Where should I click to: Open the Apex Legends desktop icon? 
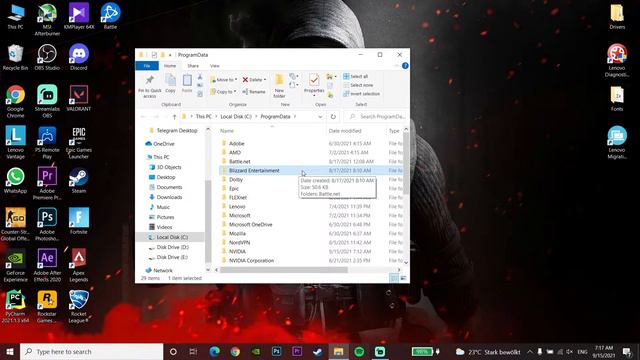tap(79, 265)
